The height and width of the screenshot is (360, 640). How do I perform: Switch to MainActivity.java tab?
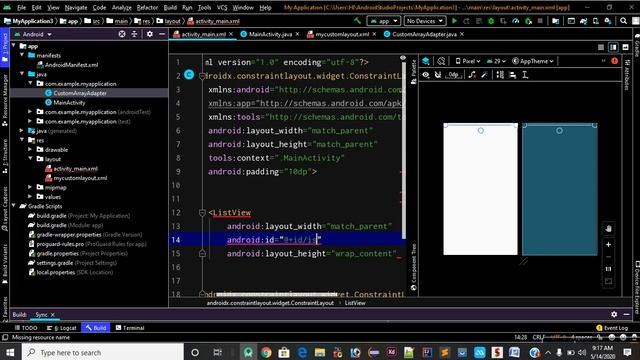(x=270, y=34)
